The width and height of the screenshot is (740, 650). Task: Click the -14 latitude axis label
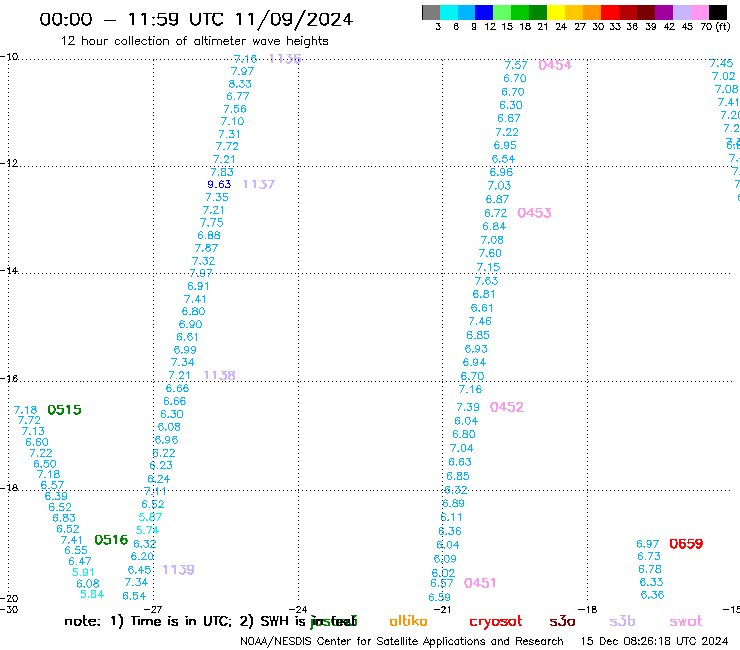coord(9,270)
